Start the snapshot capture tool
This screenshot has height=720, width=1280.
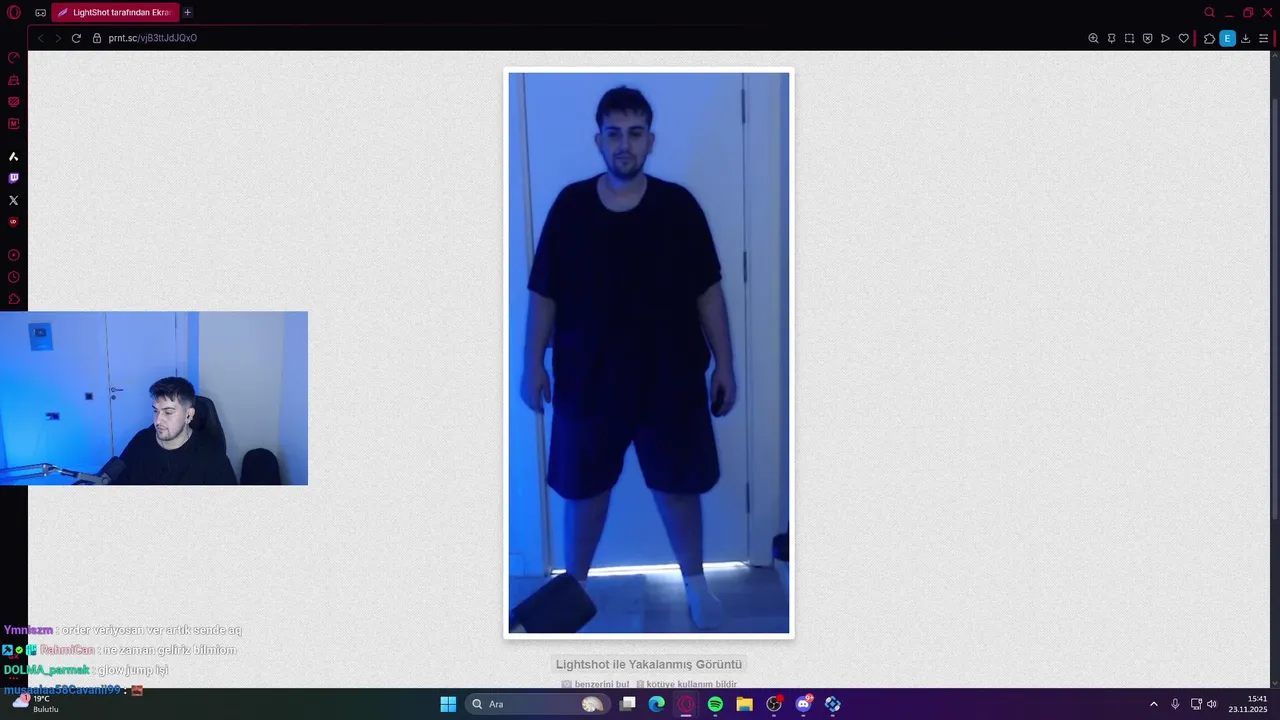pyautogui.click(x=1129, y=38)
